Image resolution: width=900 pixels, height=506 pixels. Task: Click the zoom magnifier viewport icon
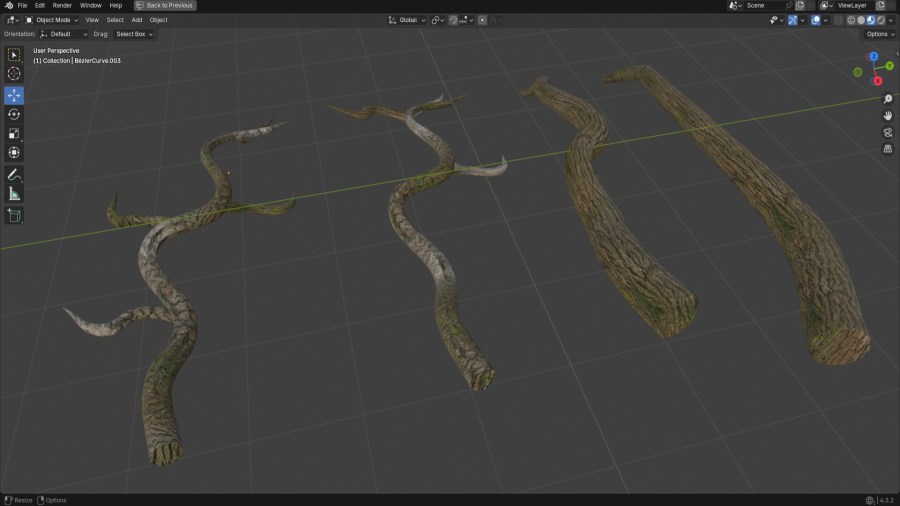tap(887, 99)
